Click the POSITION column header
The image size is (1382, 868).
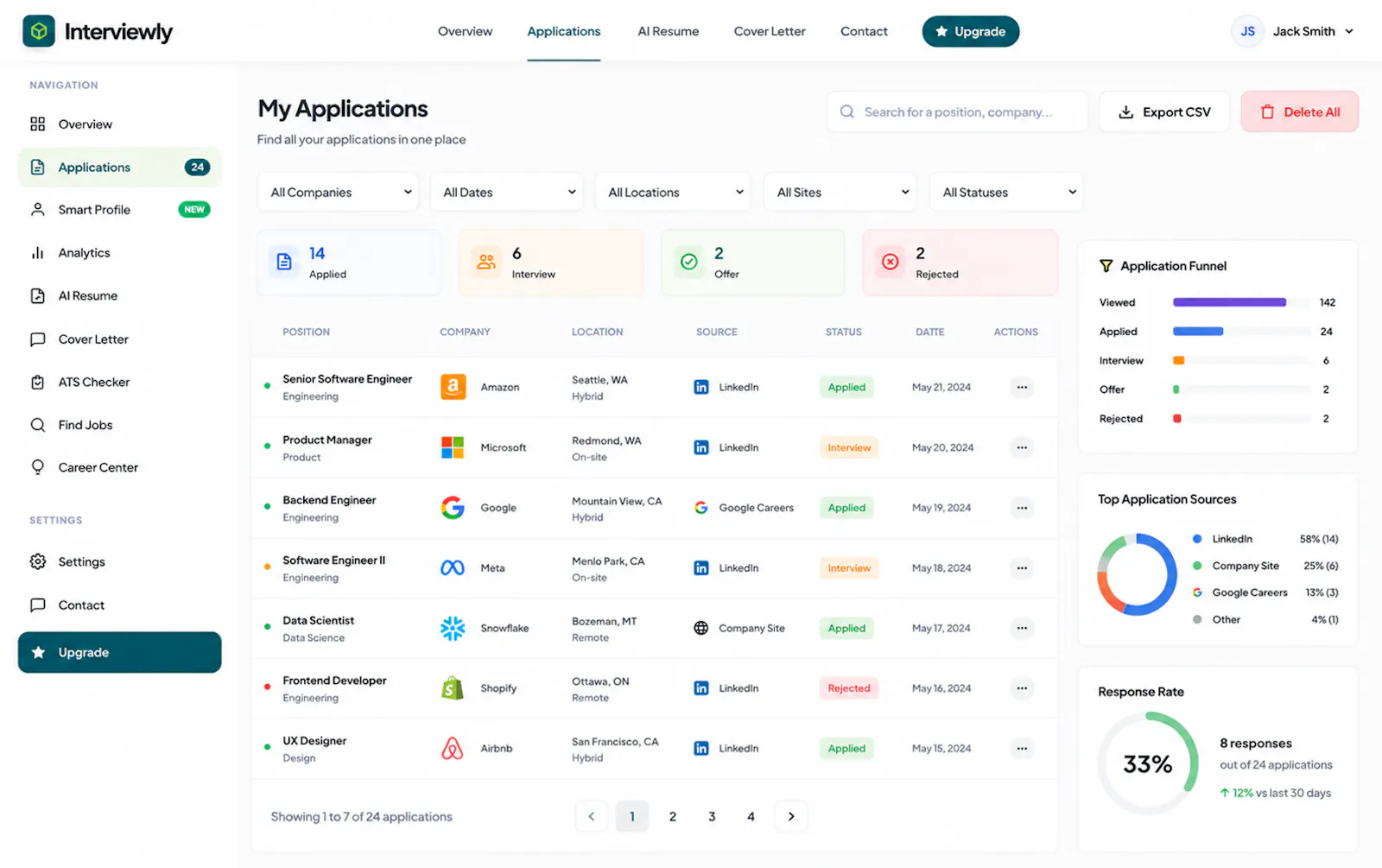[x=306, y=332]
